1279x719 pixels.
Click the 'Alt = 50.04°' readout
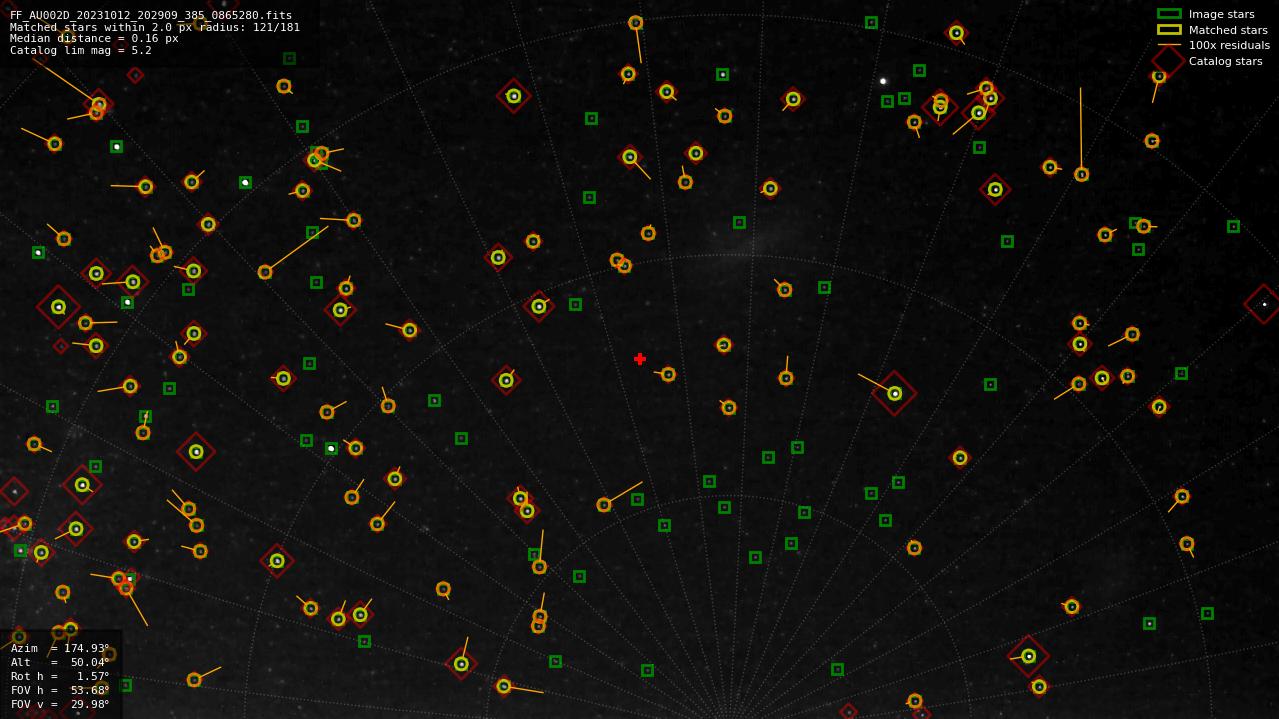tap(59, 662)
